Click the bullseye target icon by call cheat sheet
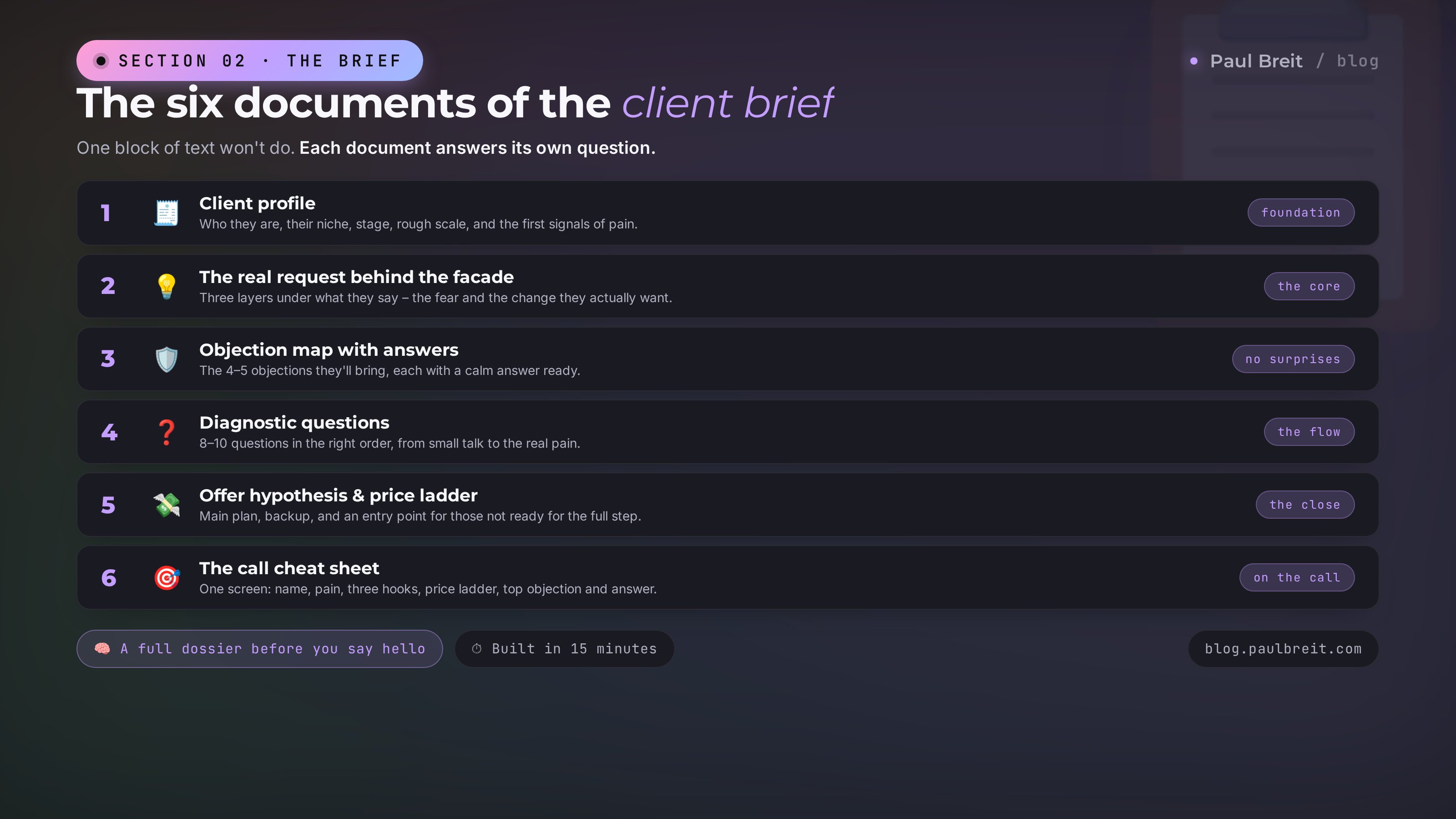This screenshot has height=819, width=1456. pos(166,578)
